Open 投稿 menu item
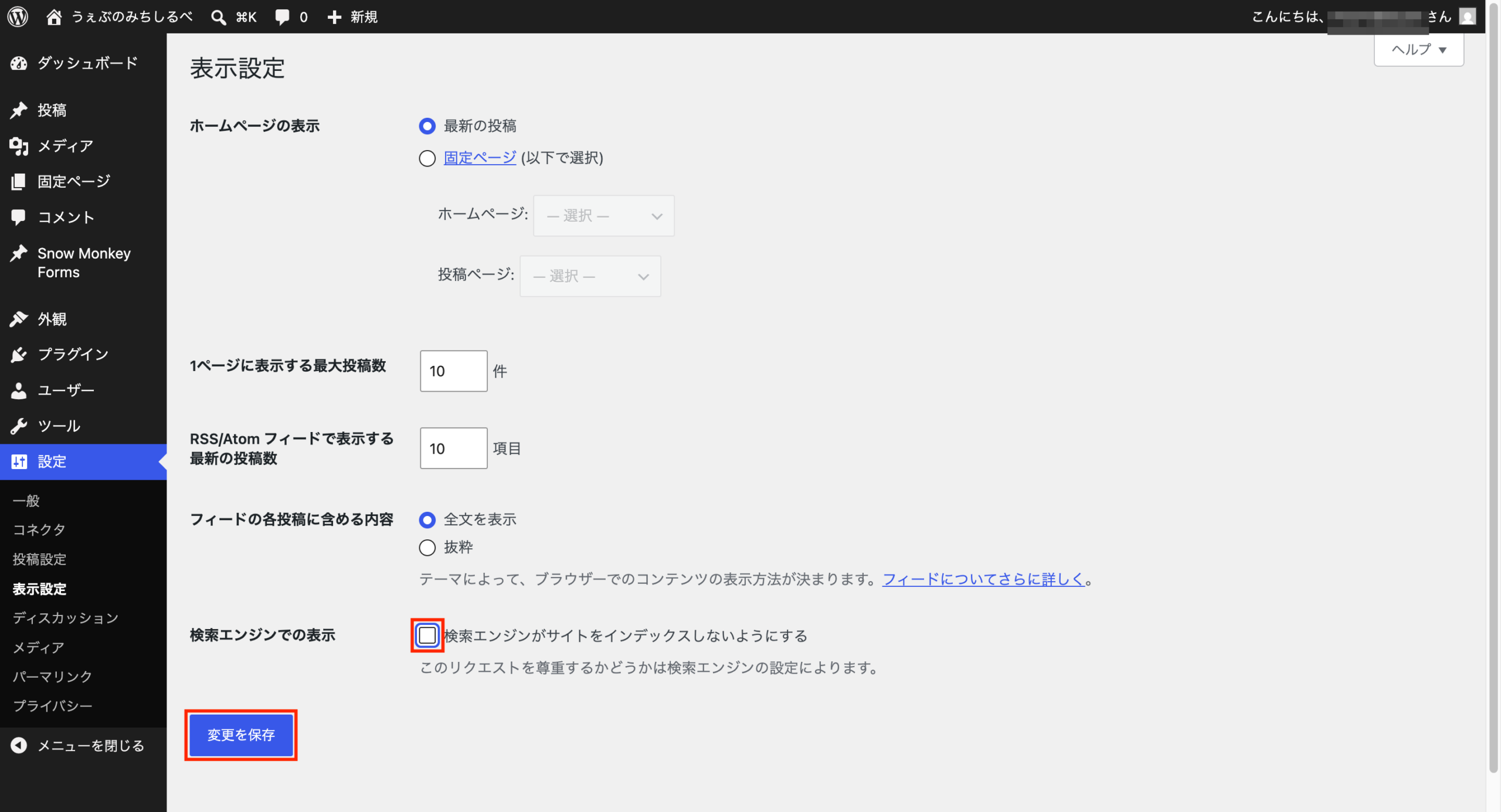Viewport: 1501px width, 812px height. pos(83,110)
